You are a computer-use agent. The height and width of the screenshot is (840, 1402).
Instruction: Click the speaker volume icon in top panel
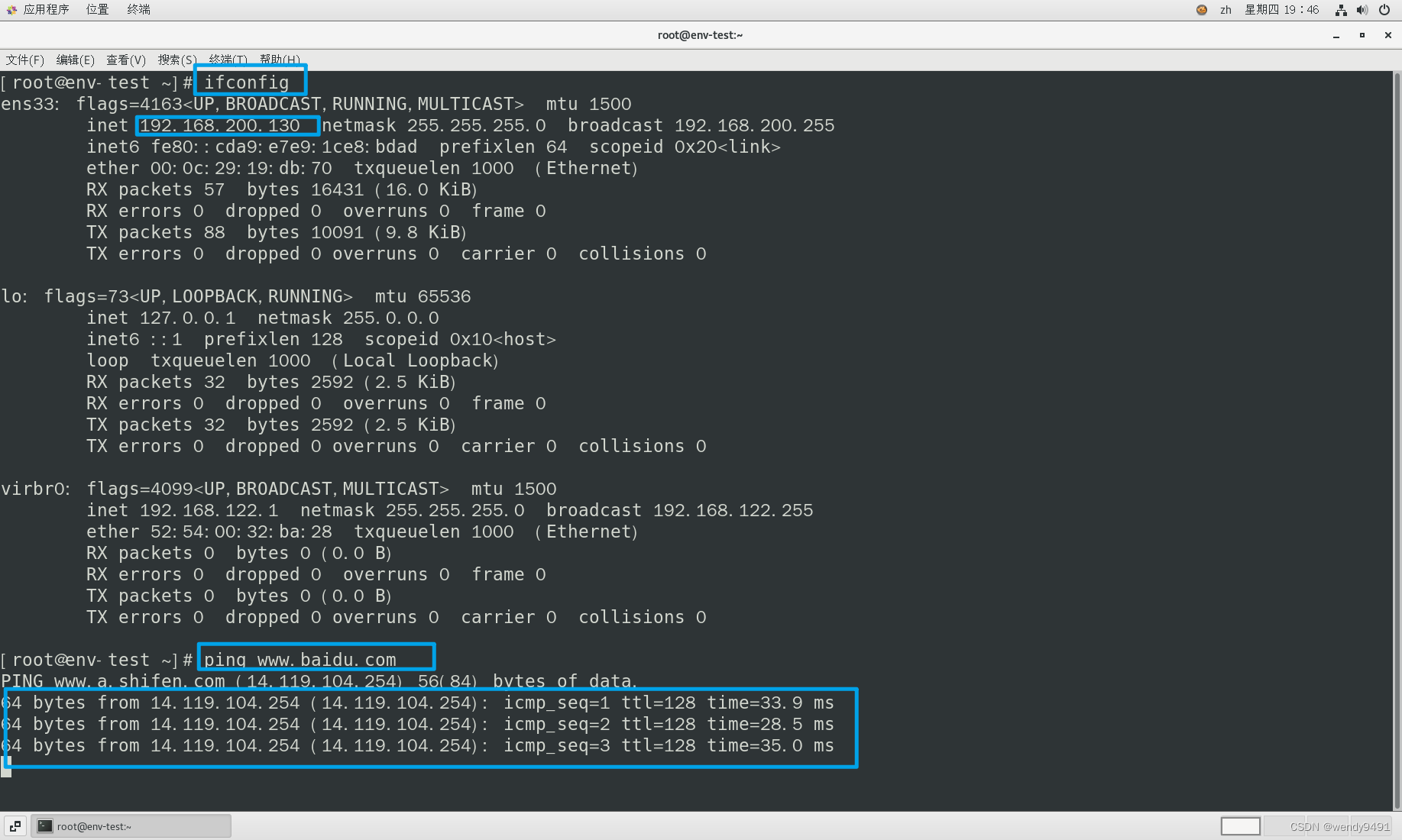point(1362,9)
